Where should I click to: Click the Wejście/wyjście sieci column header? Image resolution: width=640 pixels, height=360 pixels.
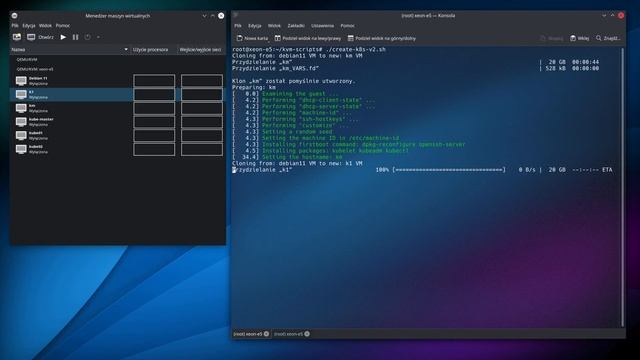[200, 49]
